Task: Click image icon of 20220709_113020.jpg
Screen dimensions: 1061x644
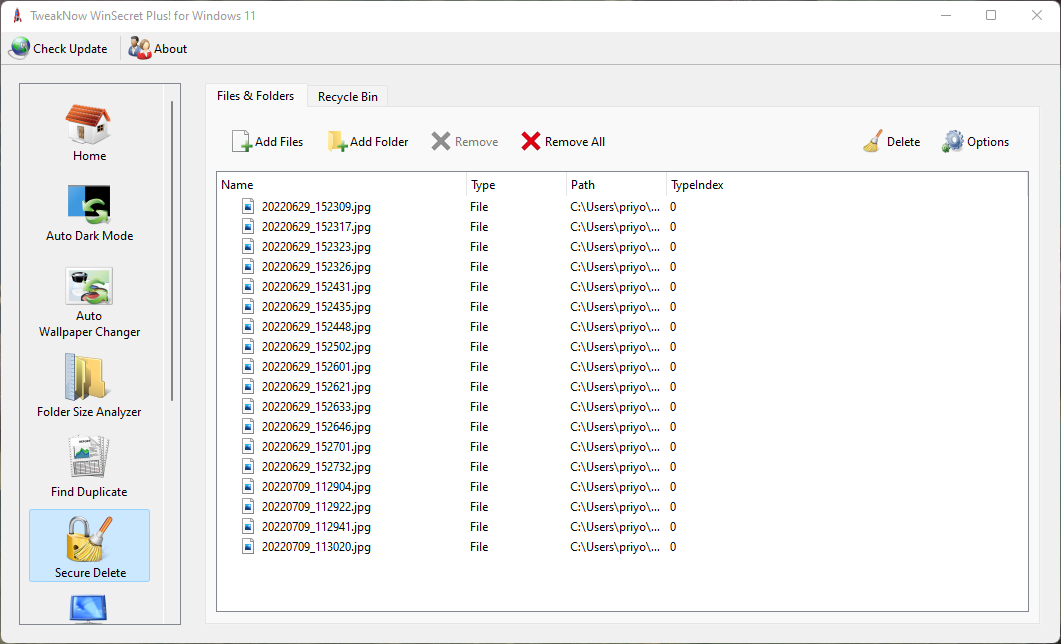Action: [x=248, y=546]
